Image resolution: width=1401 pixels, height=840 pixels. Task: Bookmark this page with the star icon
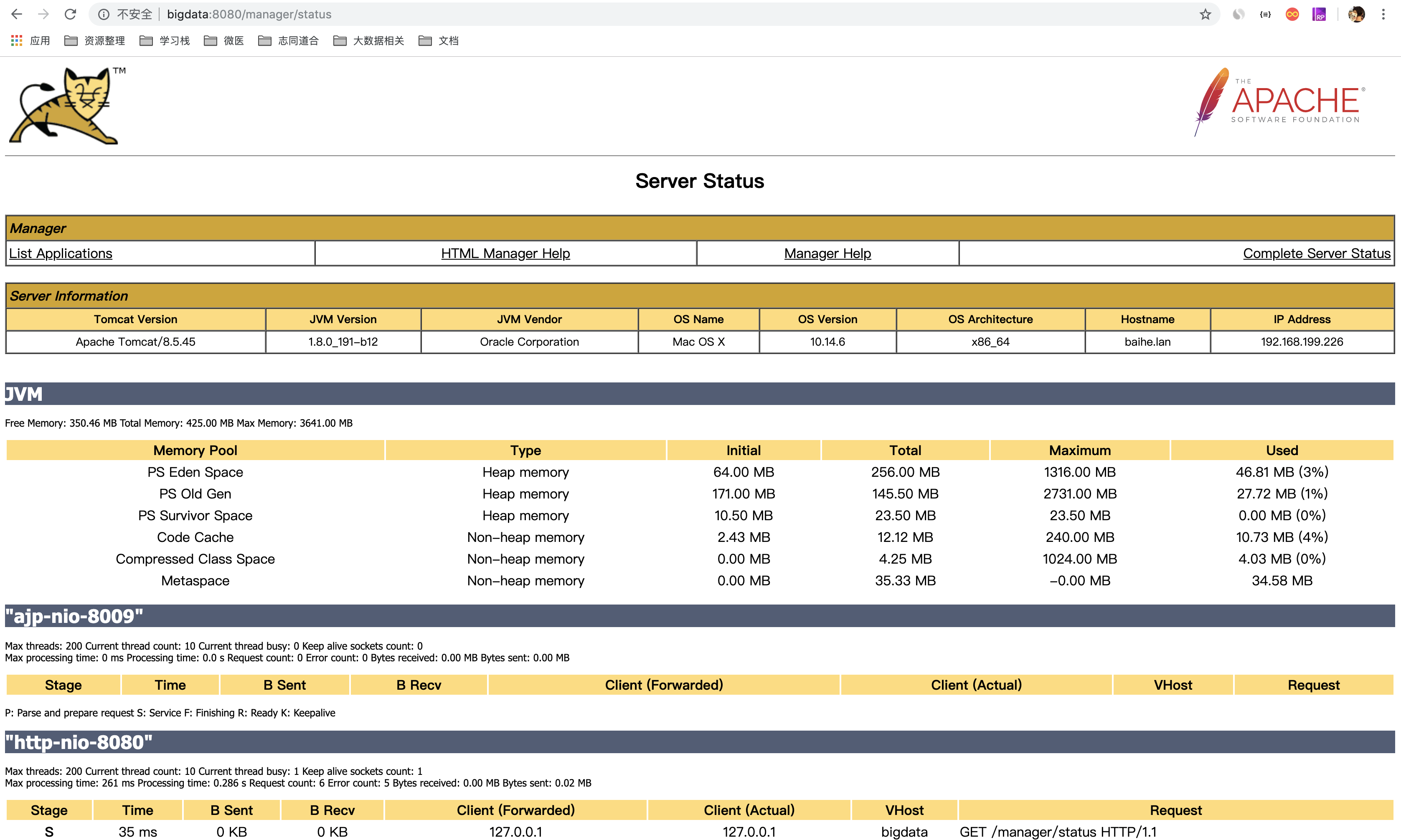(1205, 14)
